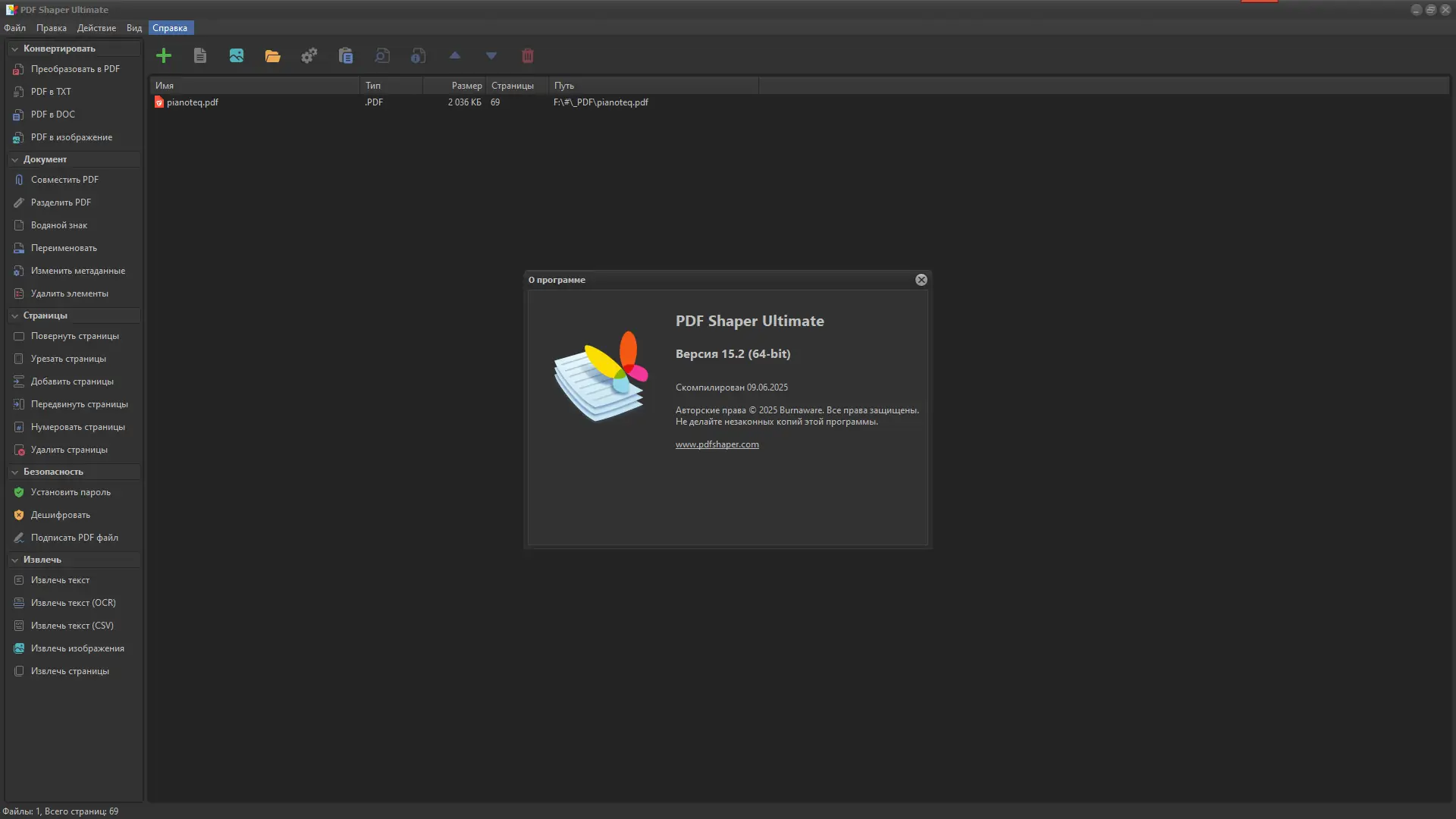The height and width of the screenshot is (819, 1456).
Task: Collapse the Конвертировать section
Action: click(x=14, y=49)
